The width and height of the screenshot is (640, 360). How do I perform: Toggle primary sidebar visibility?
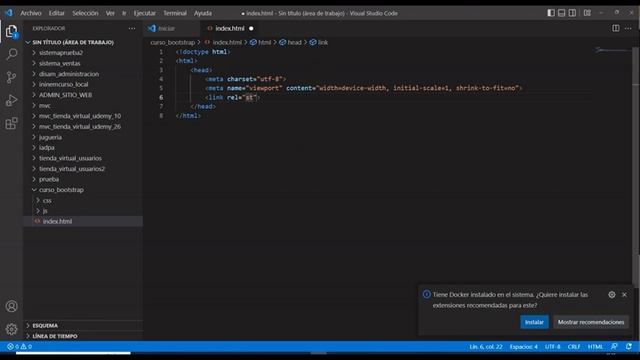point(551,13)
